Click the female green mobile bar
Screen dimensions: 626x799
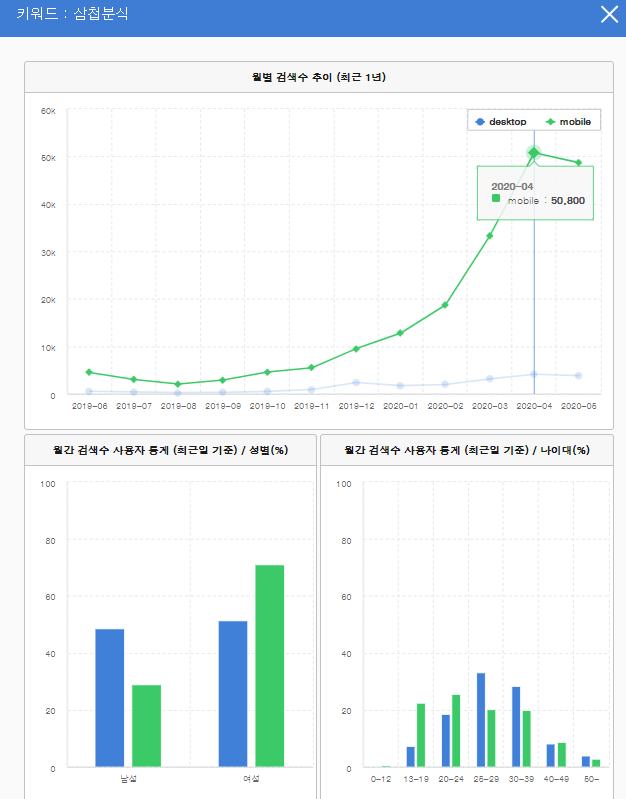(x=270, y=665)
